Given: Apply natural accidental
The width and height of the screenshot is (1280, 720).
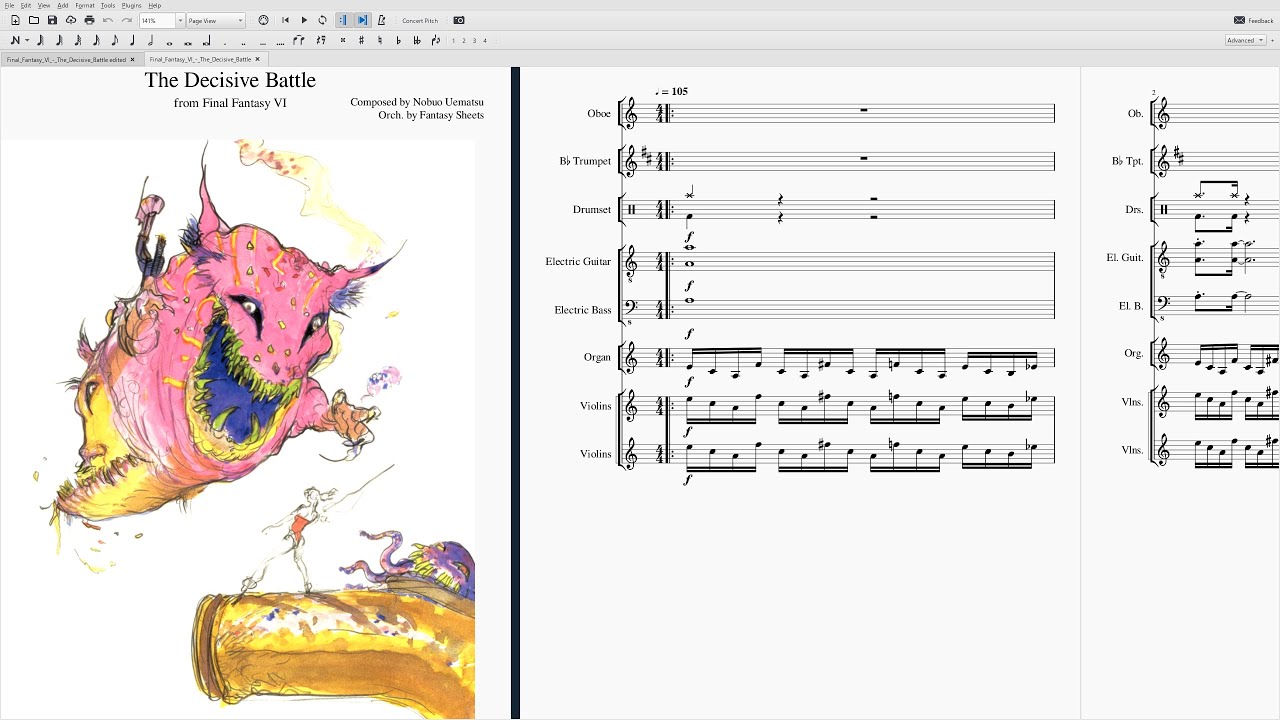Looking at the screenshot, I should [x=380, y=40].
